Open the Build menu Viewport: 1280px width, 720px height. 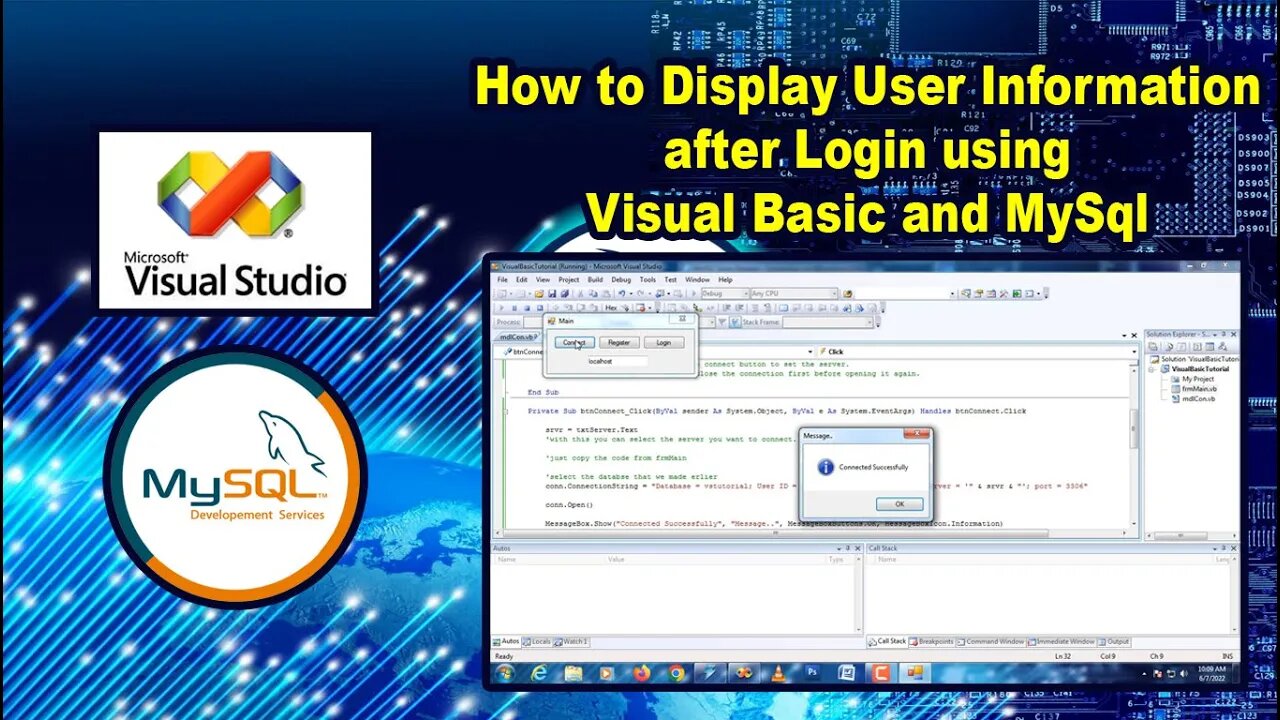(x=595, y=280)
